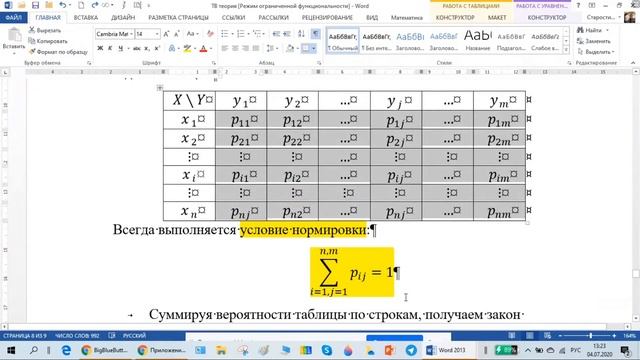The height and width of the screenshot is (360, 640).
Task: Increase font size with the large A icon
Action: (x=166, y=34)
